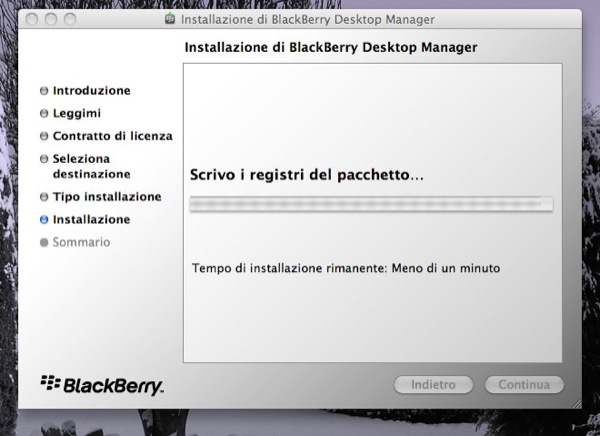
Task: Click the Indietro button
Action: [433, 384]
